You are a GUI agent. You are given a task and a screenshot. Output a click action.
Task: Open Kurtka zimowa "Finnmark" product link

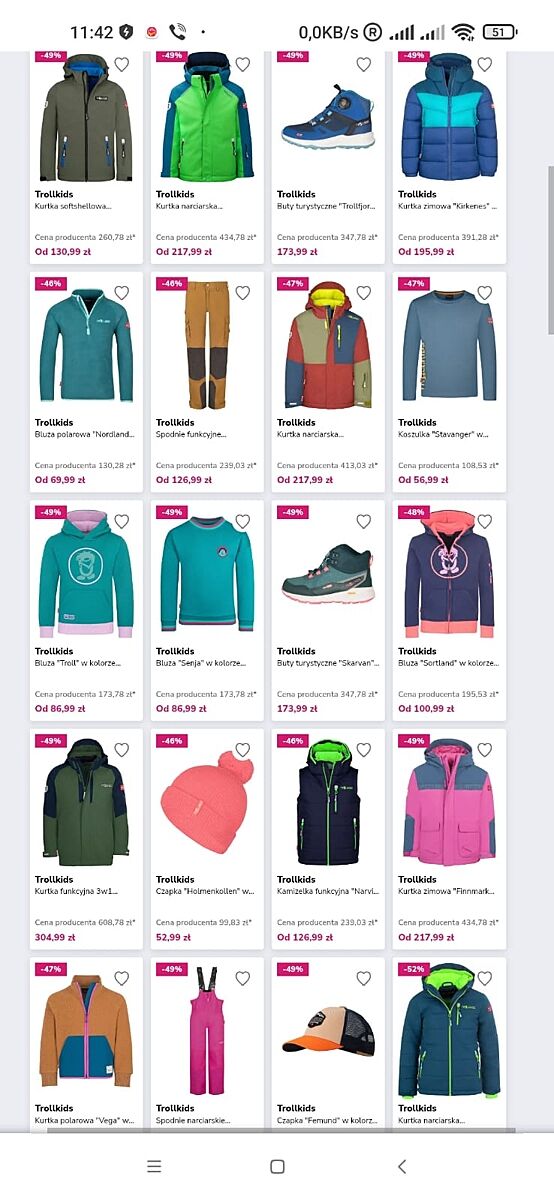click(x=448, y=891)
